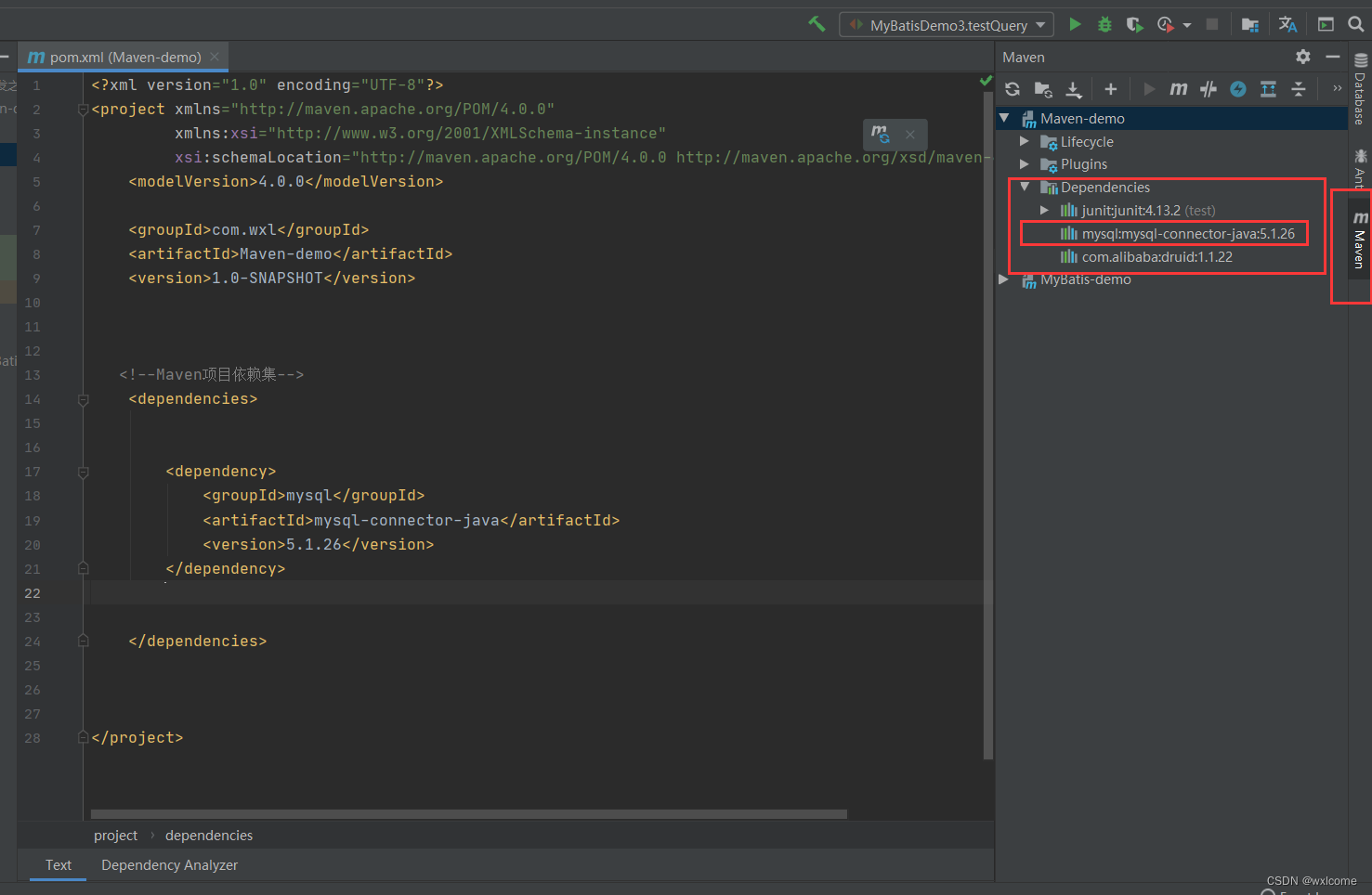Expand the MyBatis-demo project node
This screenshot has height=895, width=1372.
pos(1004,279)
